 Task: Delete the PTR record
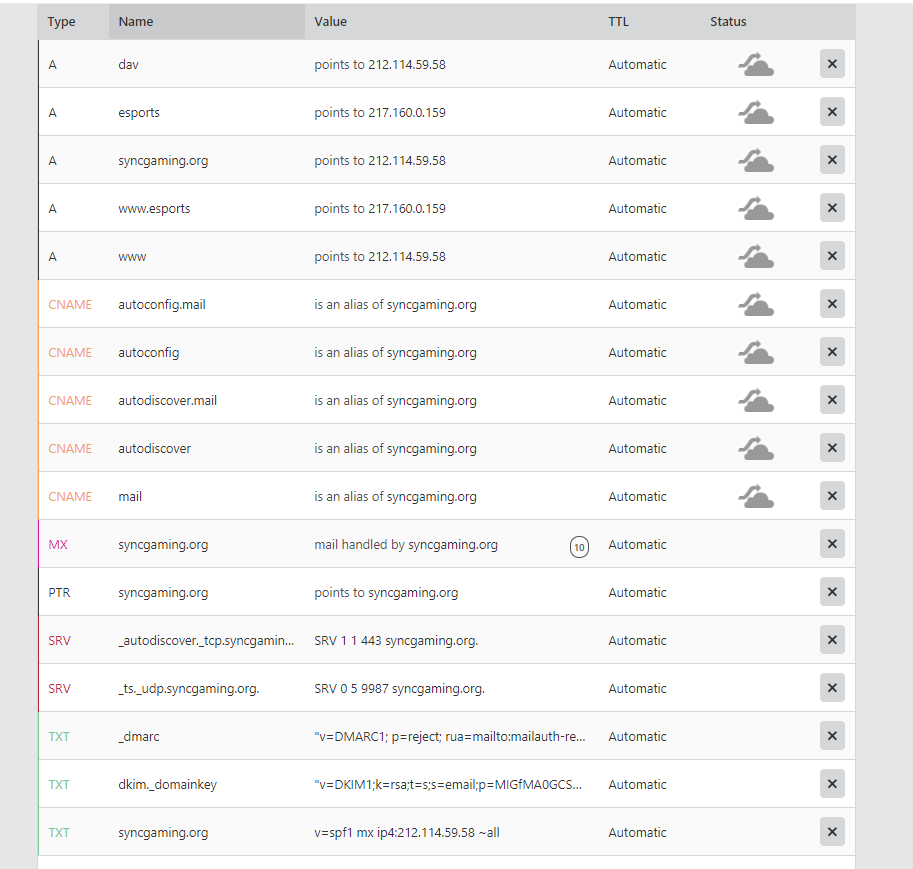click(832, 592)
